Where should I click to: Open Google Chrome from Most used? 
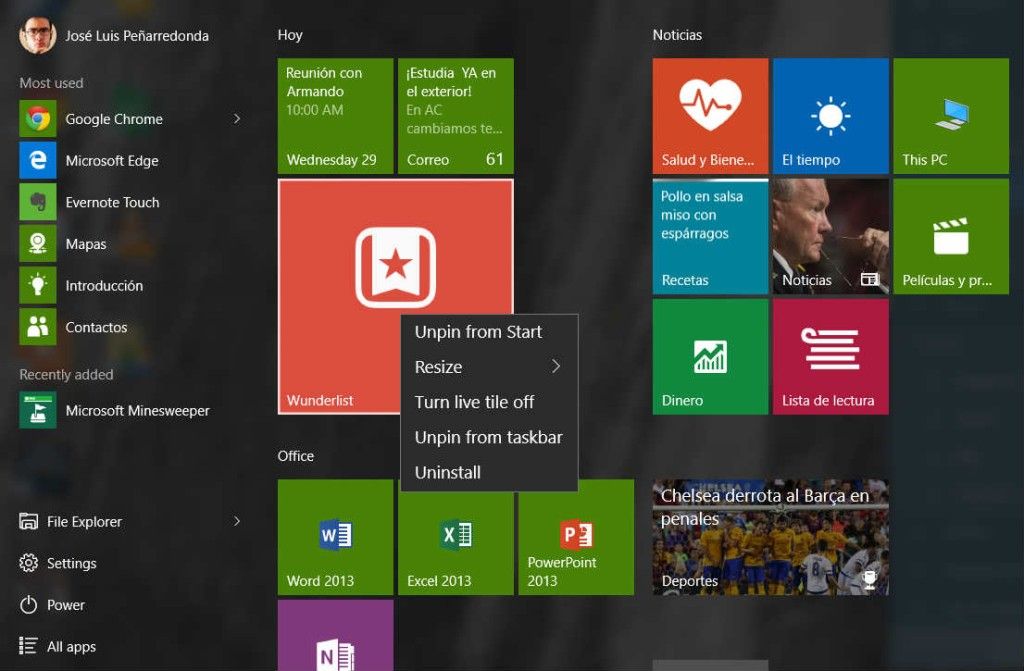(131, 119)
